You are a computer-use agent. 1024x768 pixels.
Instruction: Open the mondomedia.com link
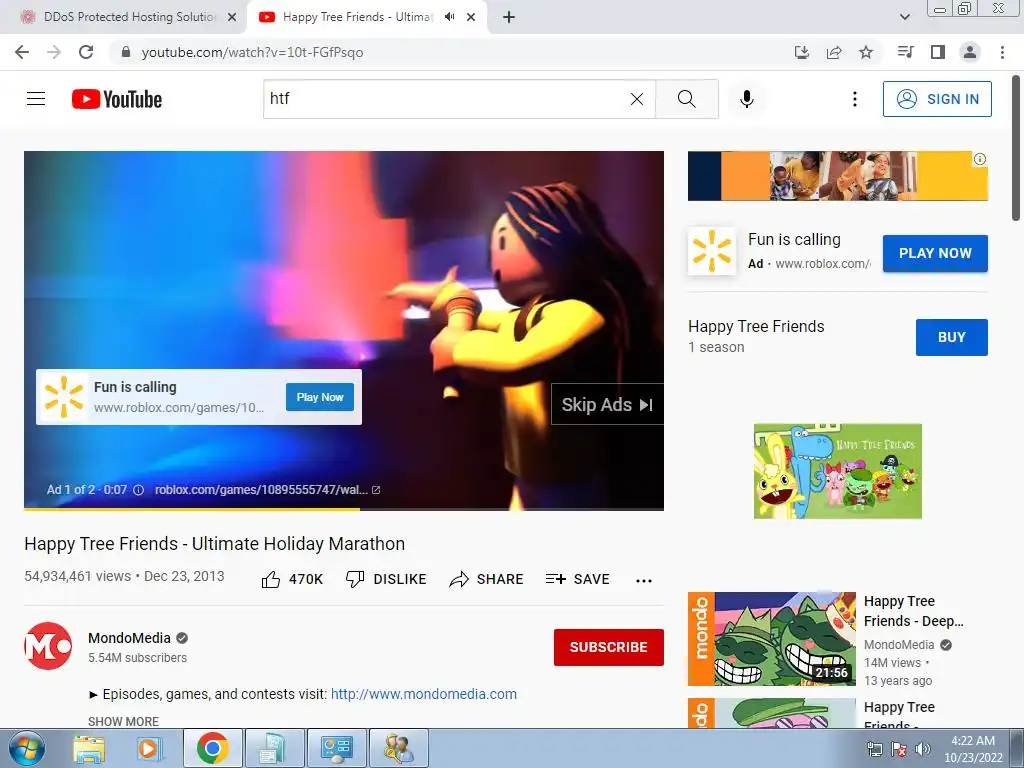pyautogui.click(x=424, y=694)
